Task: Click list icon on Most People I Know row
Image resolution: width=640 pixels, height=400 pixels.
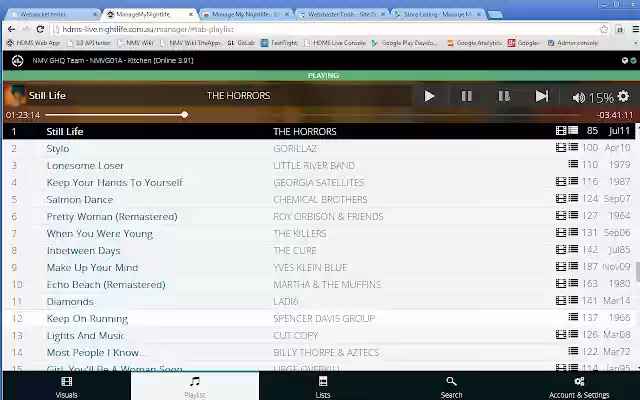Action: [x=573, y=351]
